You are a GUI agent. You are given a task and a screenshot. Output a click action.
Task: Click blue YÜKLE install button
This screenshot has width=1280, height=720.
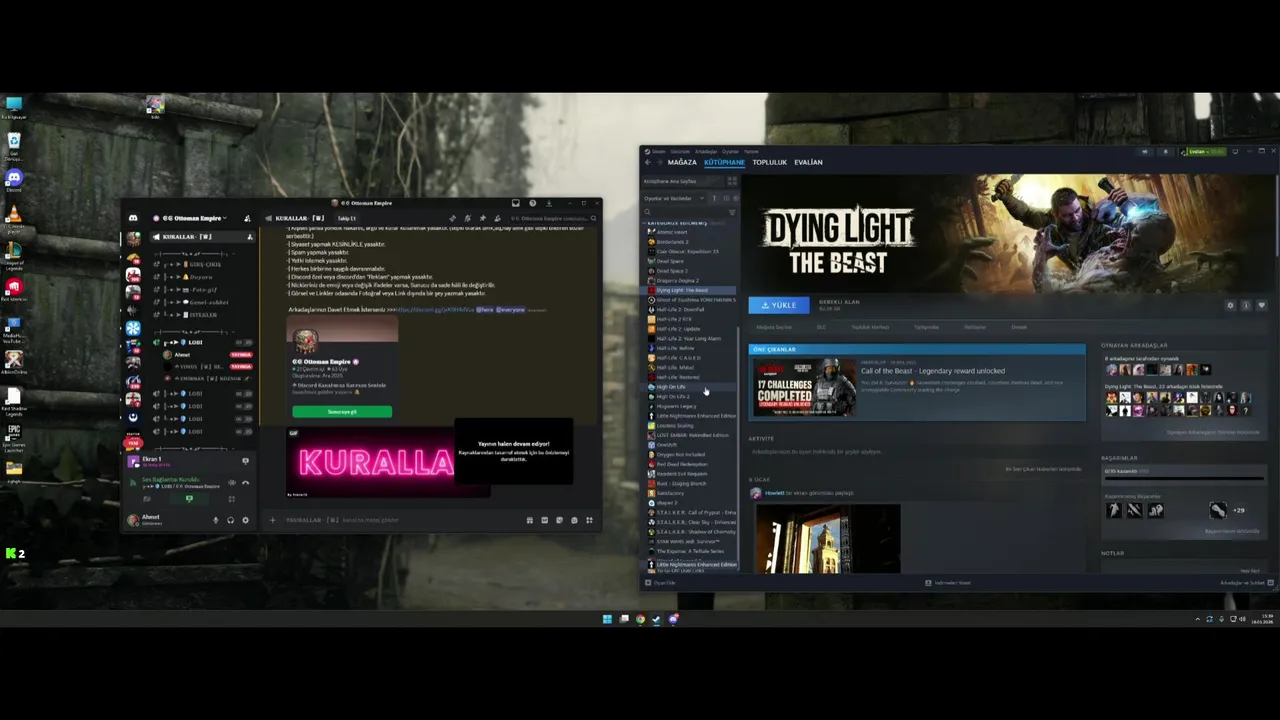(x=778, y=305)
